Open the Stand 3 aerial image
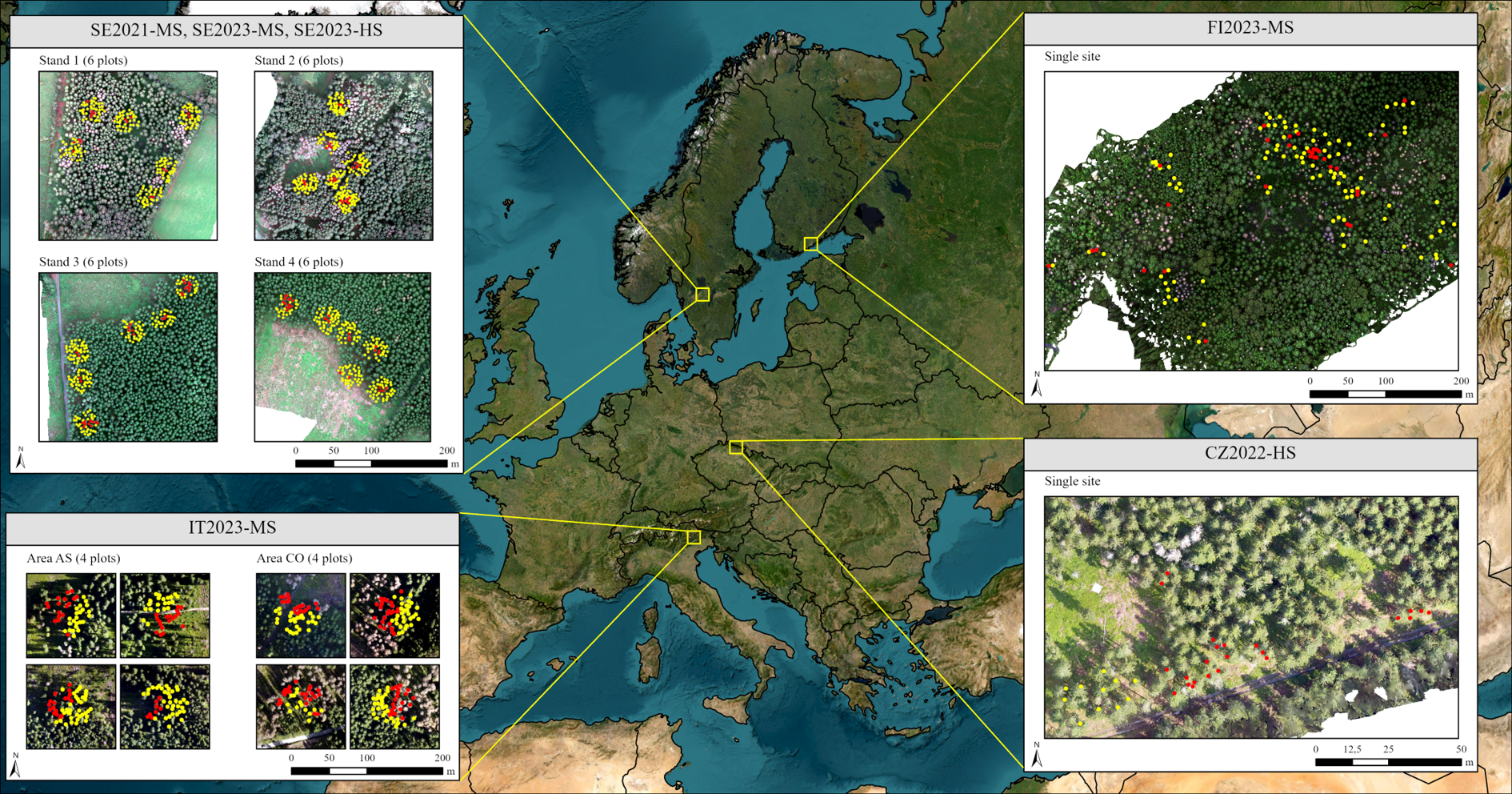The width and height of the screenshot is (1512, 794). pos(128,357)
